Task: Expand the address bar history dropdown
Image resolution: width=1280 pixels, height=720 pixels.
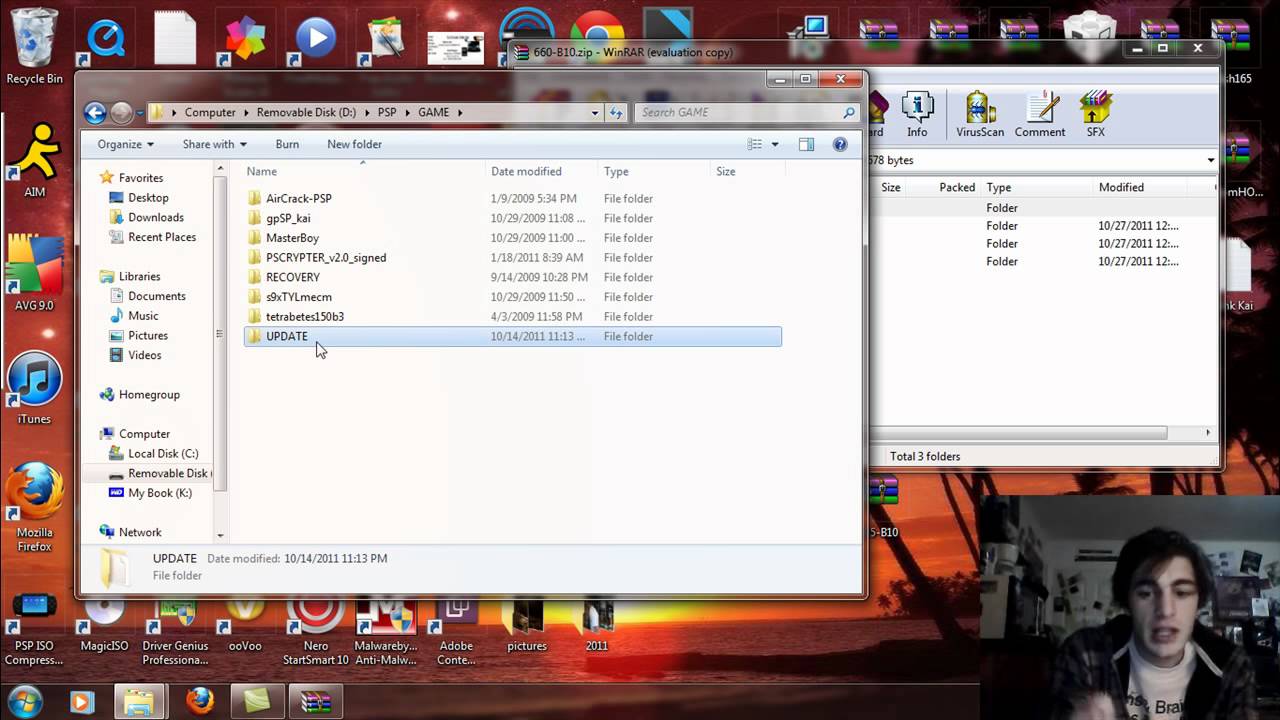Action: click(595, 113)
